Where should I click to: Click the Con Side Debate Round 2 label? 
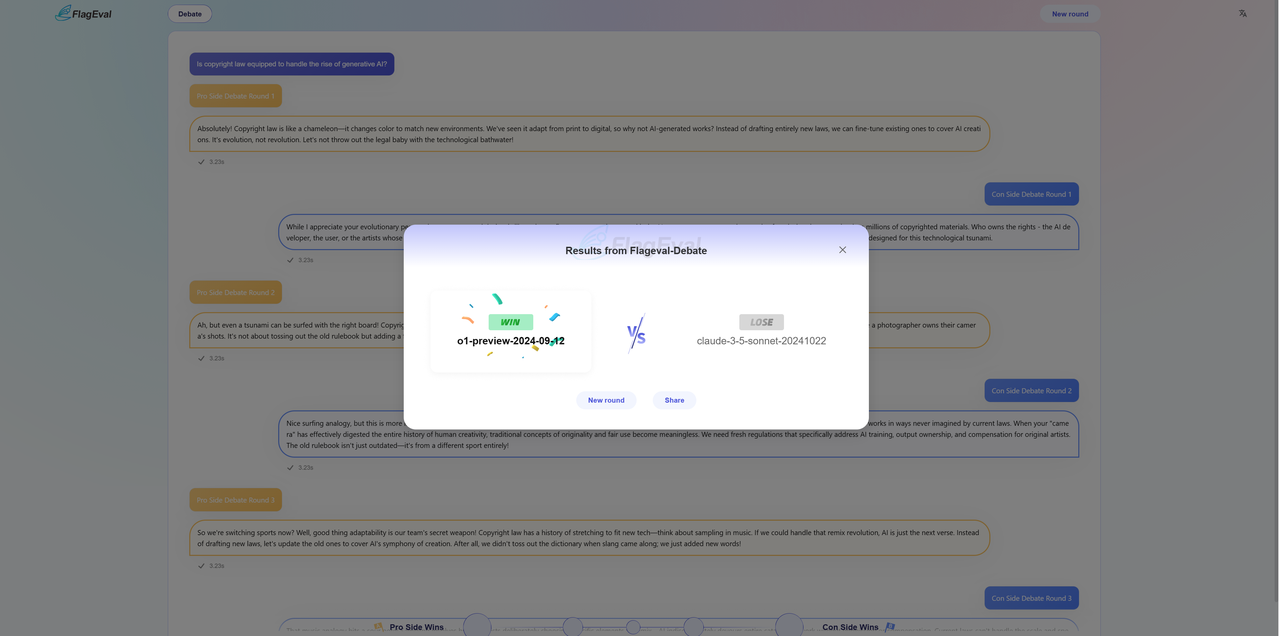click(1031, 391)
